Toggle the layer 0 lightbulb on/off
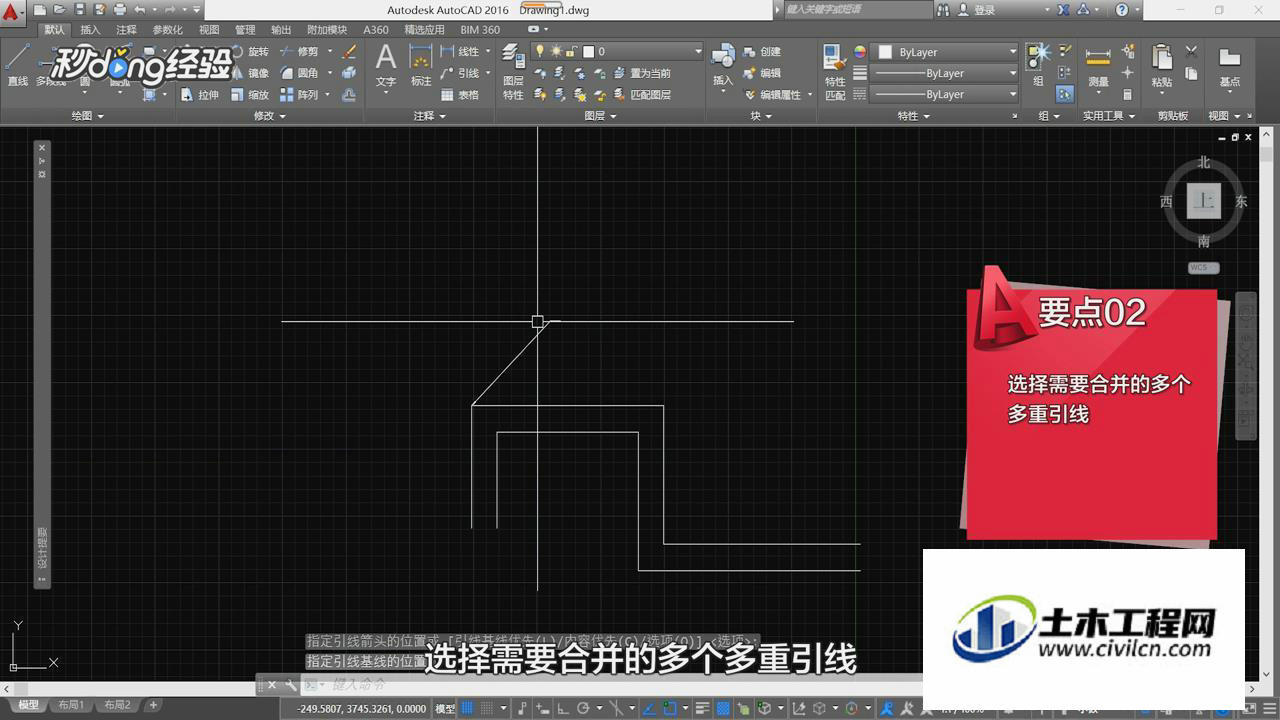Viewport: 1280px width, 720px height. 540,51
